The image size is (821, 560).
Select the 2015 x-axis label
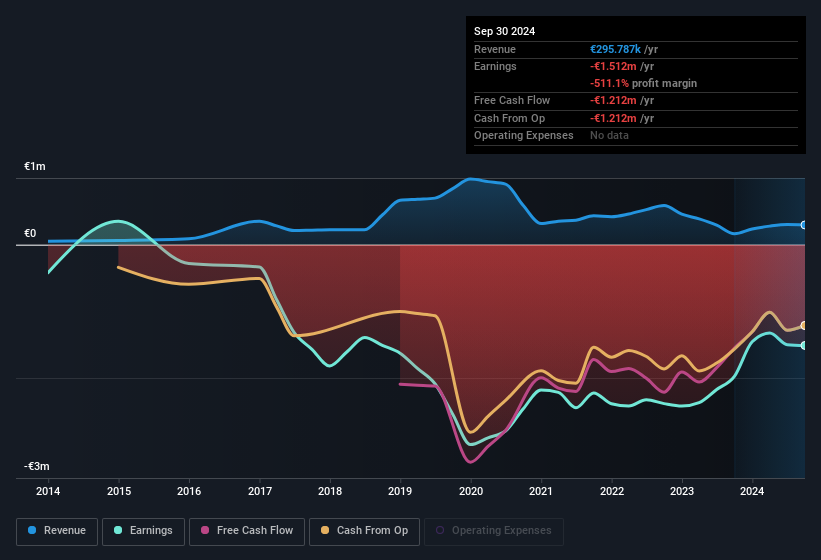coord(119,491)
